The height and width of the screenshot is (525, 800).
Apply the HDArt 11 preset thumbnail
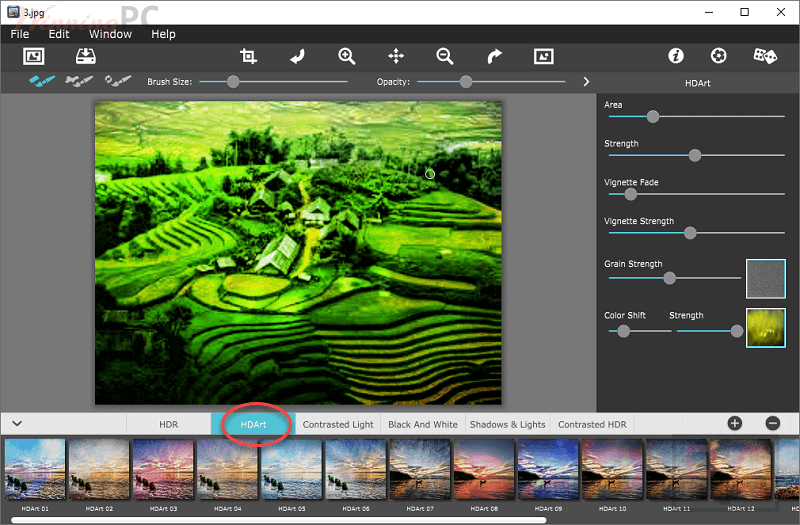click(x=677, y=469)
